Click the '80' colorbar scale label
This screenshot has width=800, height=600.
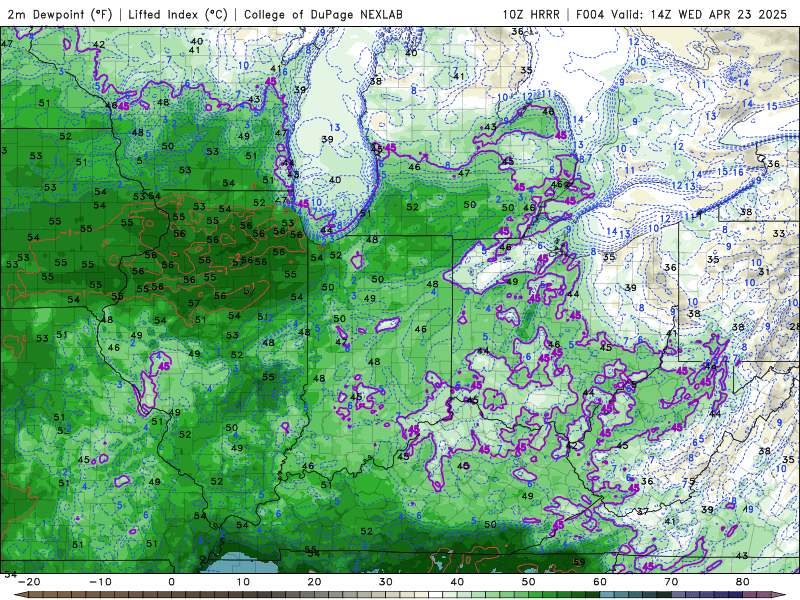(x=743, y=582)
